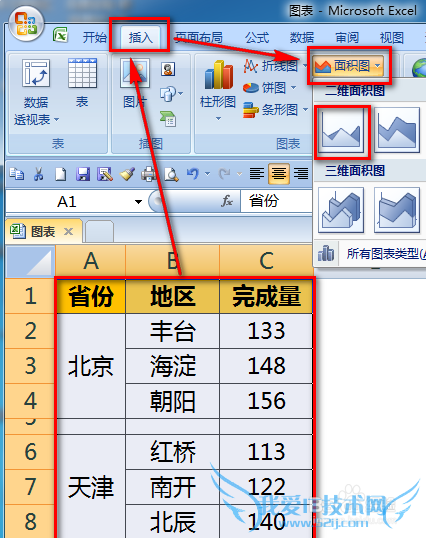The height and width of the screenshot is (538, 426).
Task: Select column A header
Action: tap(91, 261)
